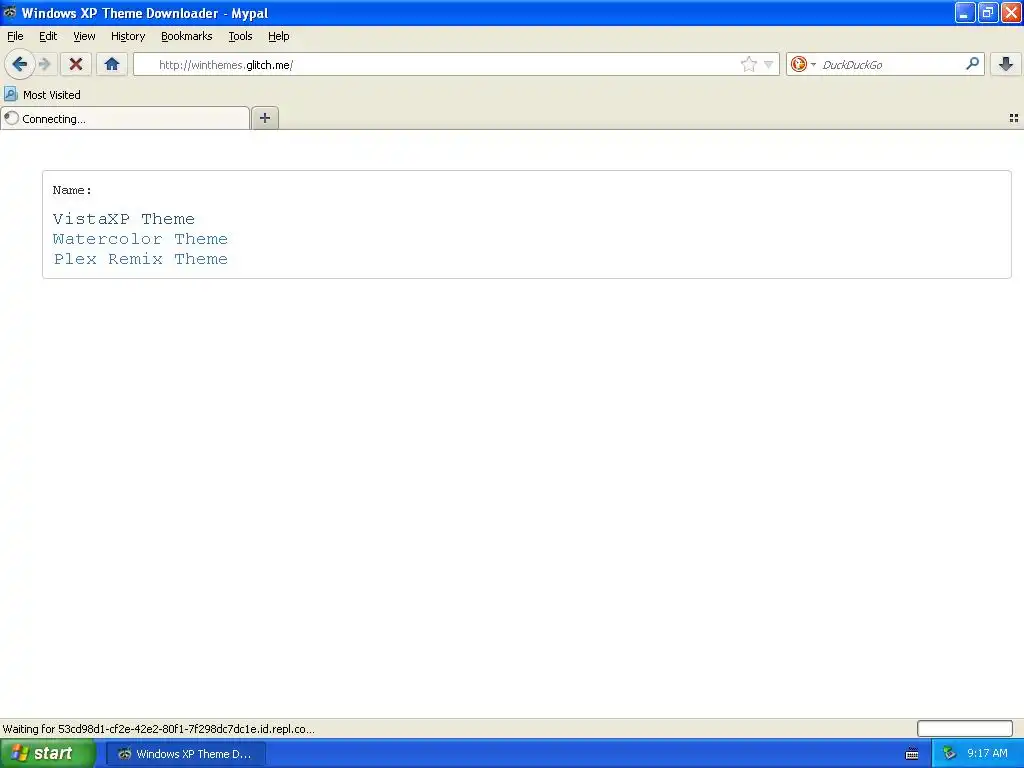Click the status bar progress box
The image size is (1024, 768).
click(965, 728)
